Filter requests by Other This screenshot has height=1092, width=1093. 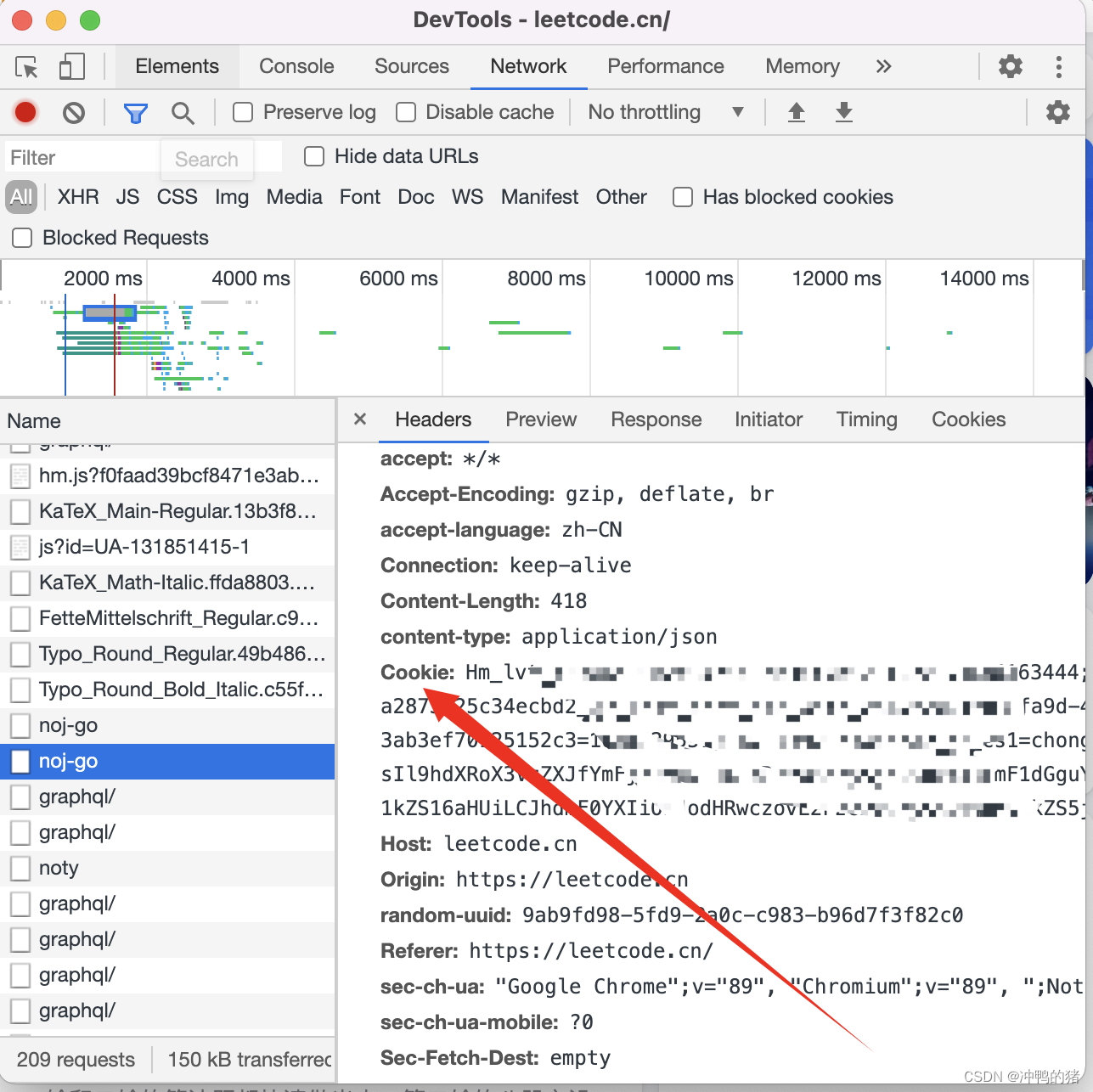tap(622, 197)
